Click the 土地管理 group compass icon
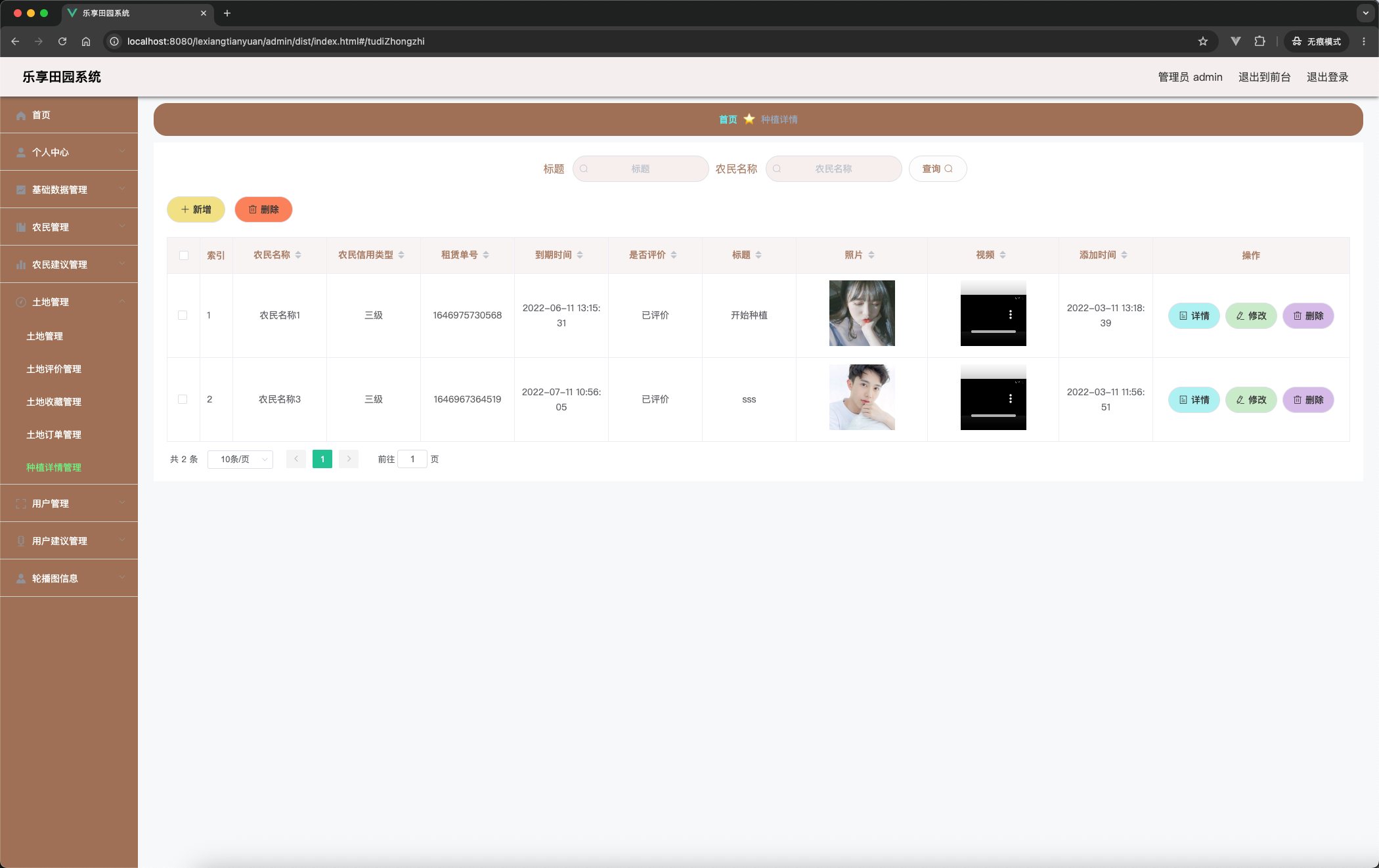This screenshot has width=1379, height=868. pos(21,302)
